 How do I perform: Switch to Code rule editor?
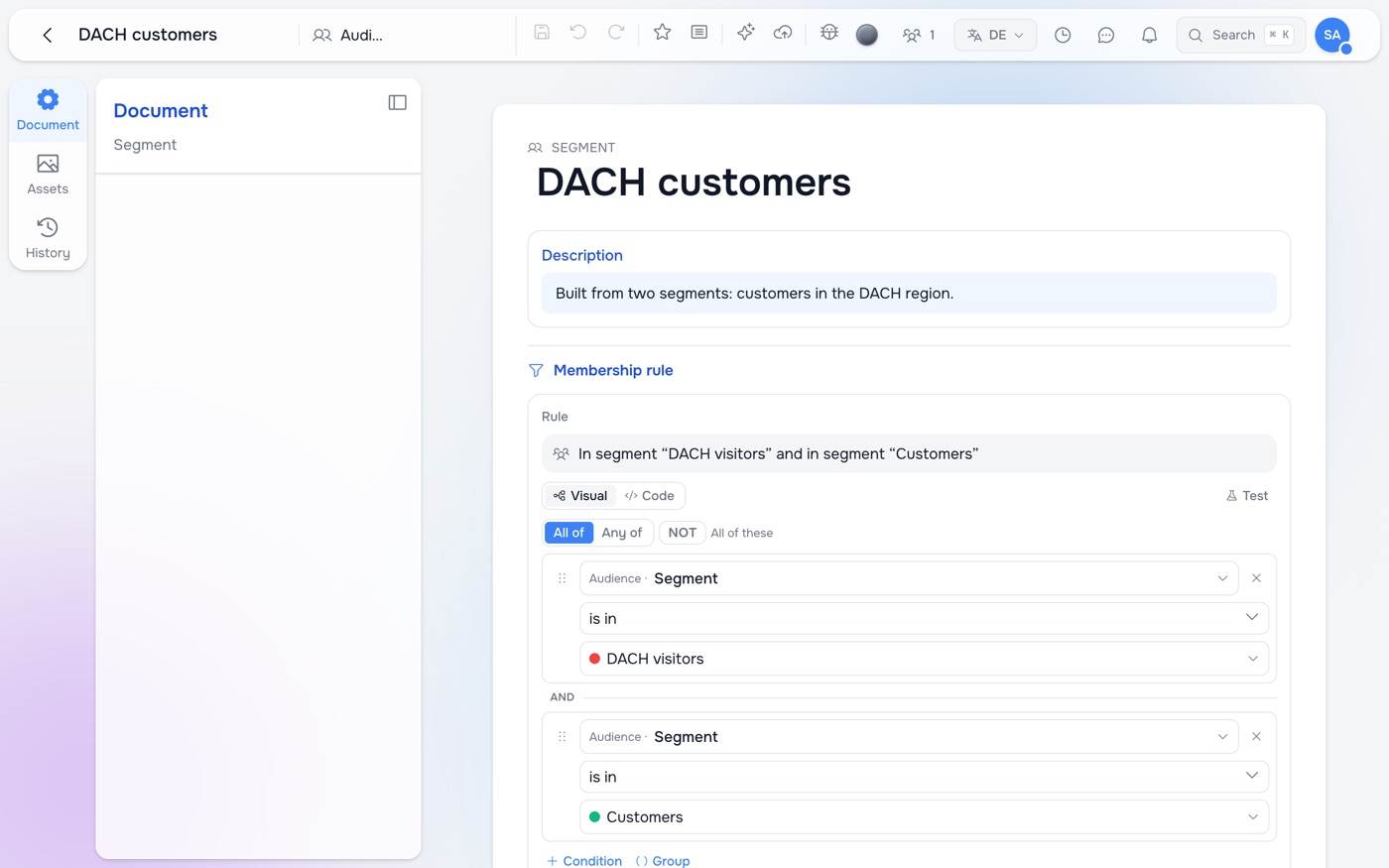650,496
